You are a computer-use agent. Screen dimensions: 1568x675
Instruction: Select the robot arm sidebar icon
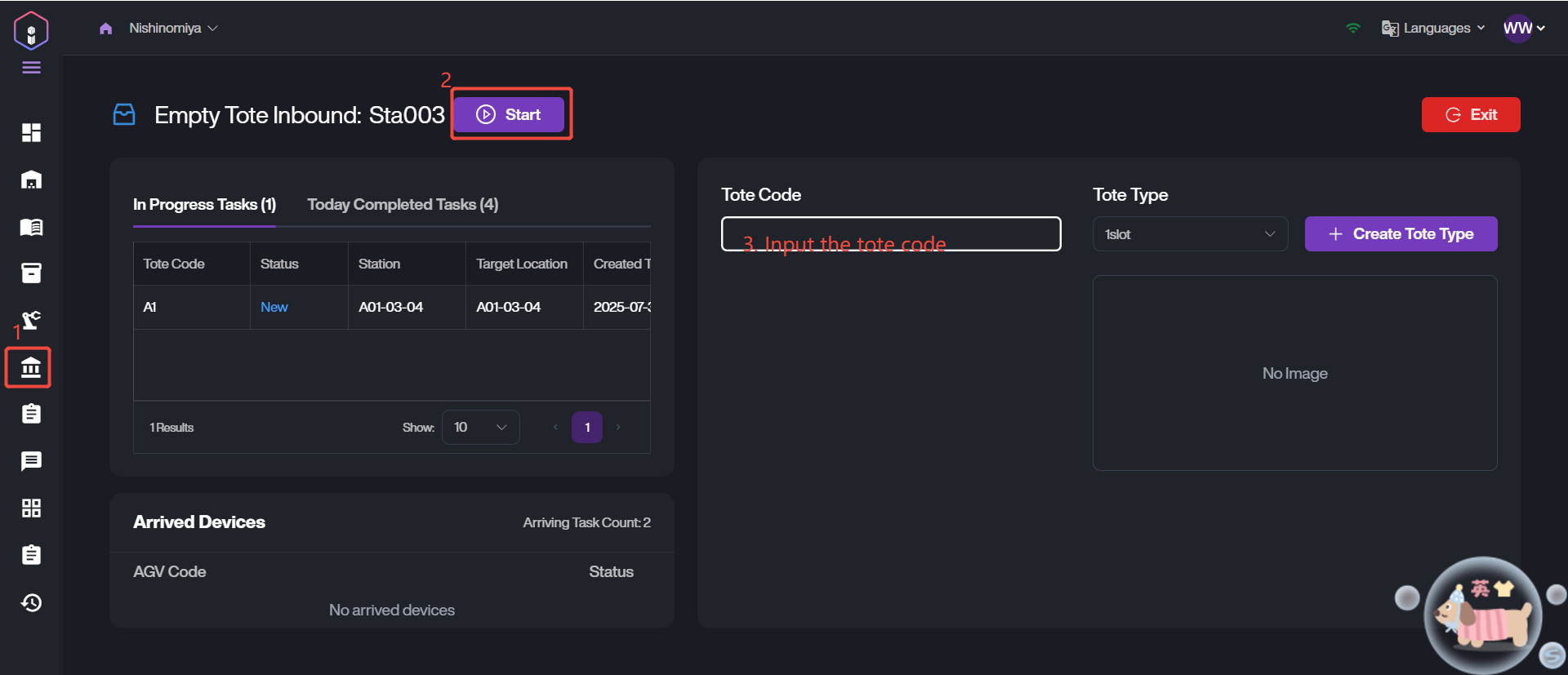coord(31,320)
